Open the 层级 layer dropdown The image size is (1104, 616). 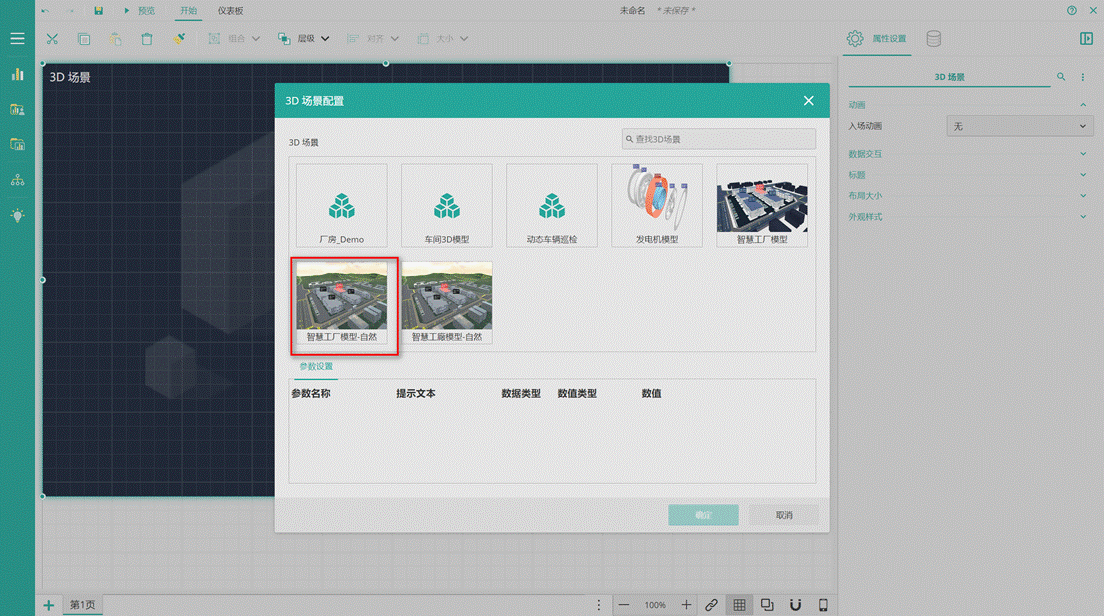pos(303,39)
